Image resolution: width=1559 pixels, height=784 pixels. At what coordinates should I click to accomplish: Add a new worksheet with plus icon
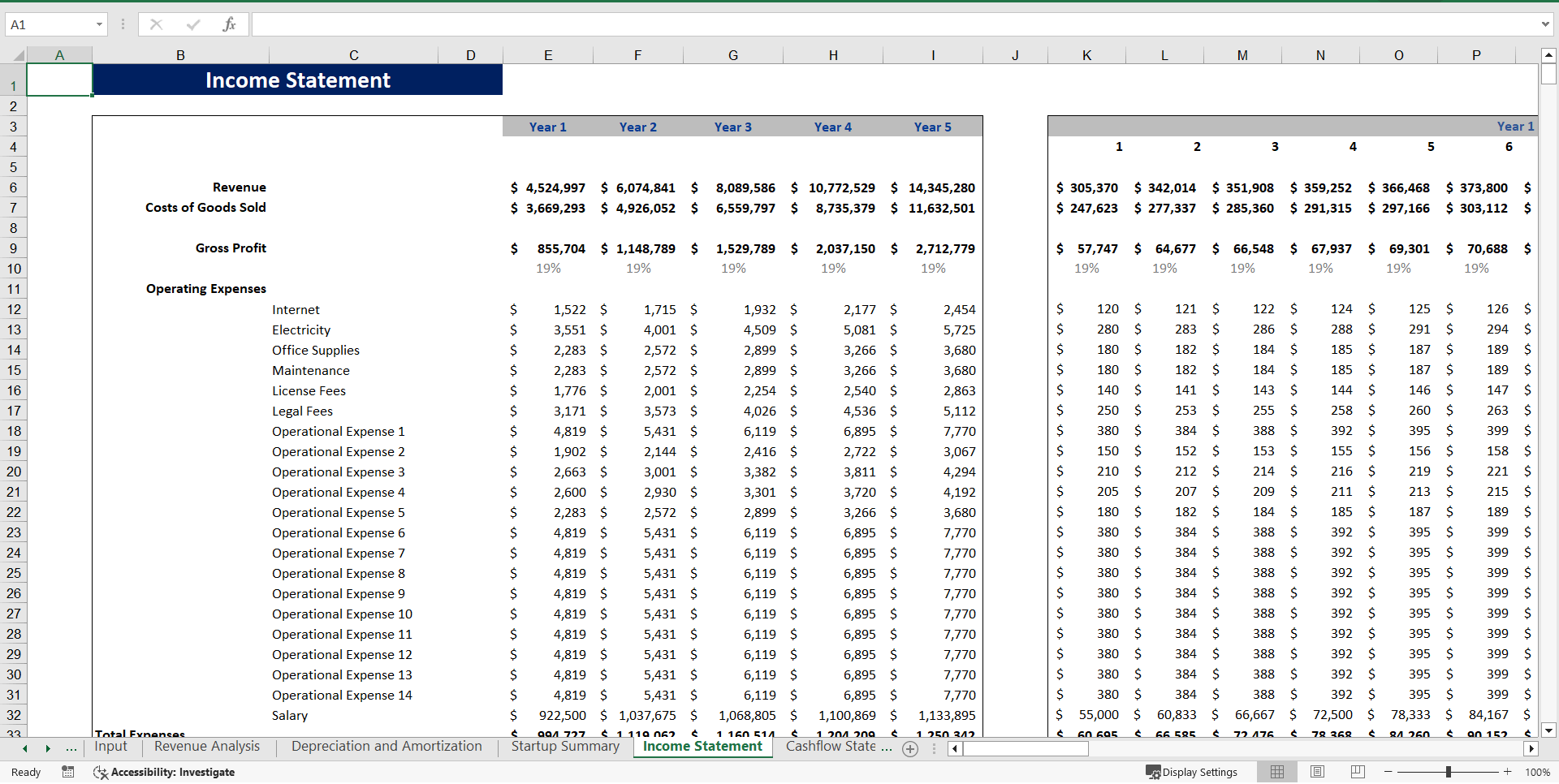pos(910,749)
